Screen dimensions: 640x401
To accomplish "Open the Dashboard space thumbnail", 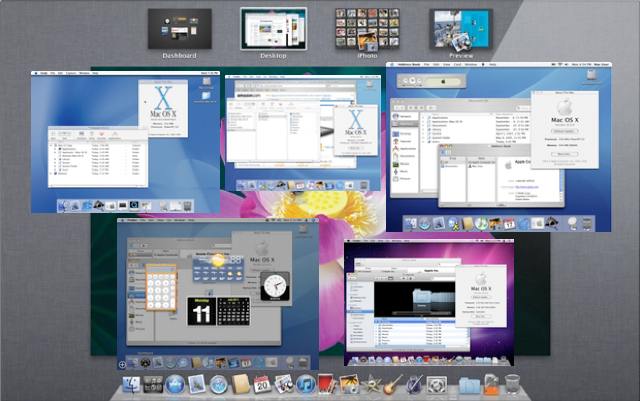I will coord(180,29).
